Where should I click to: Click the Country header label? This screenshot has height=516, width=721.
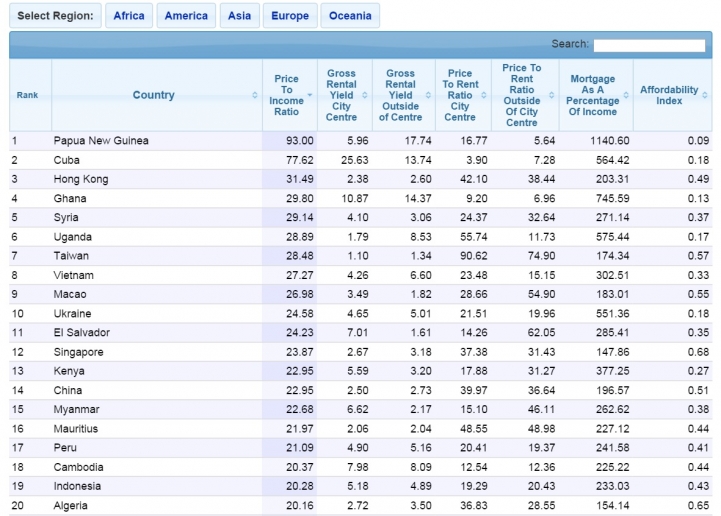click(154, 95)
